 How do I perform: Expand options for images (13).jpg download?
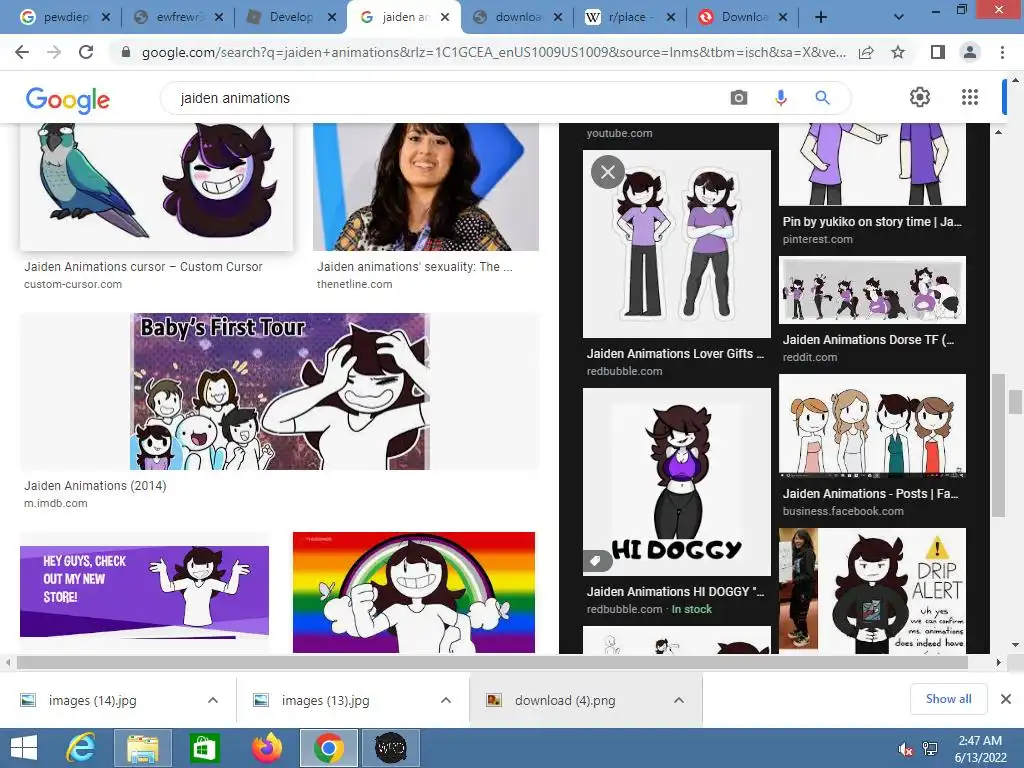click(446, 700)
